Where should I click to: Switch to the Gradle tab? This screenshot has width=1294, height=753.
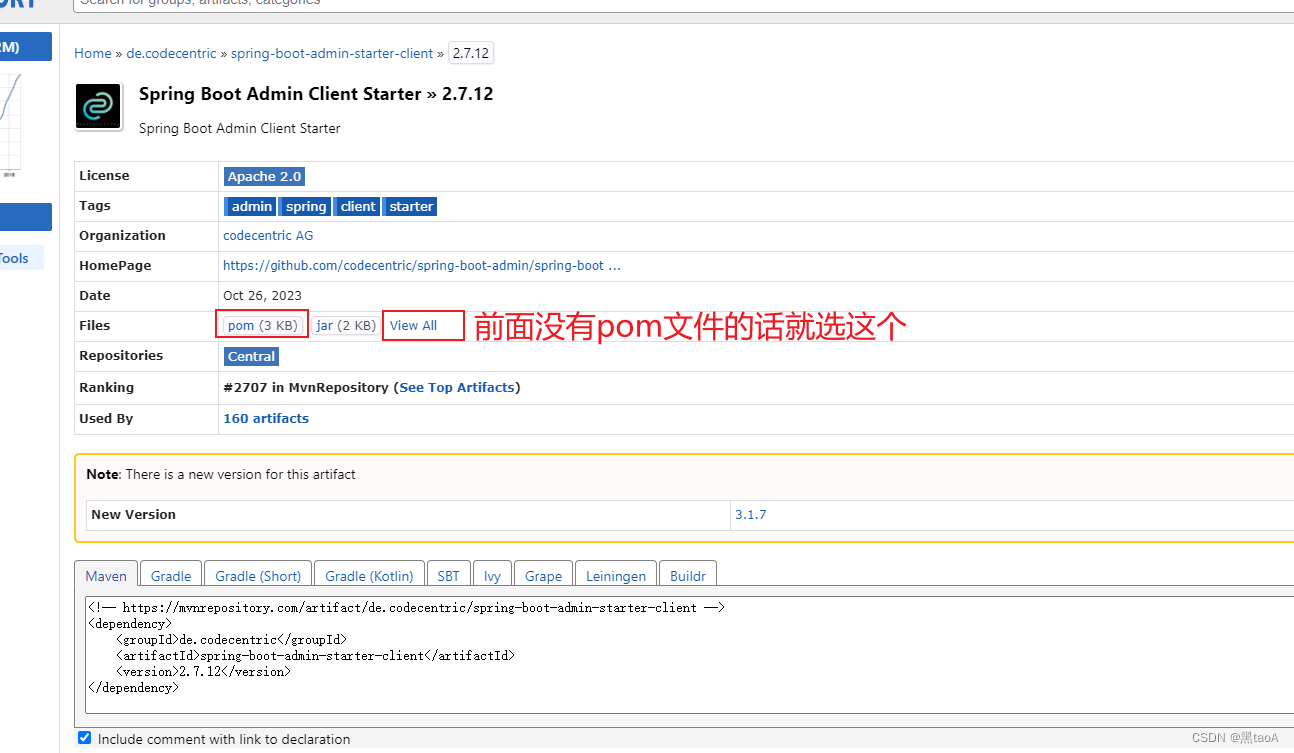(x=171, y=576)
